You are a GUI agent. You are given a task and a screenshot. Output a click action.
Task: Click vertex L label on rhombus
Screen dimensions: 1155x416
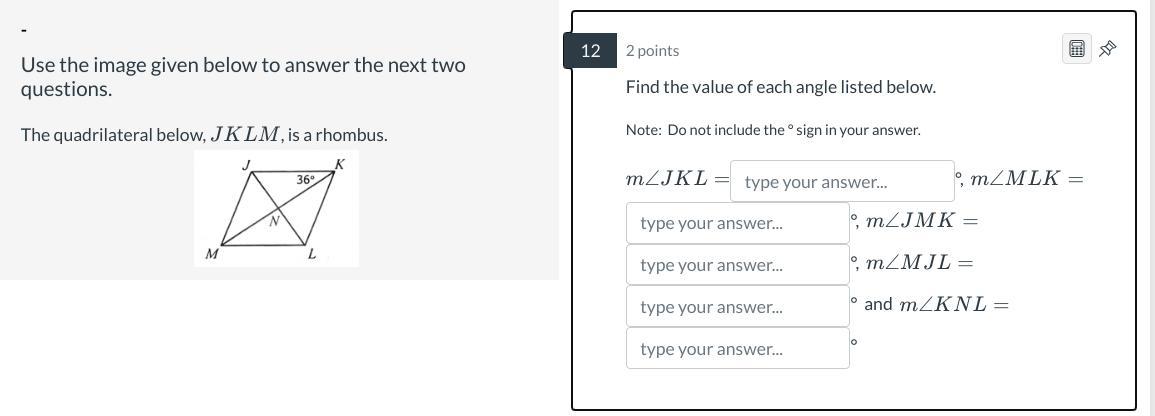click(311, 254)
